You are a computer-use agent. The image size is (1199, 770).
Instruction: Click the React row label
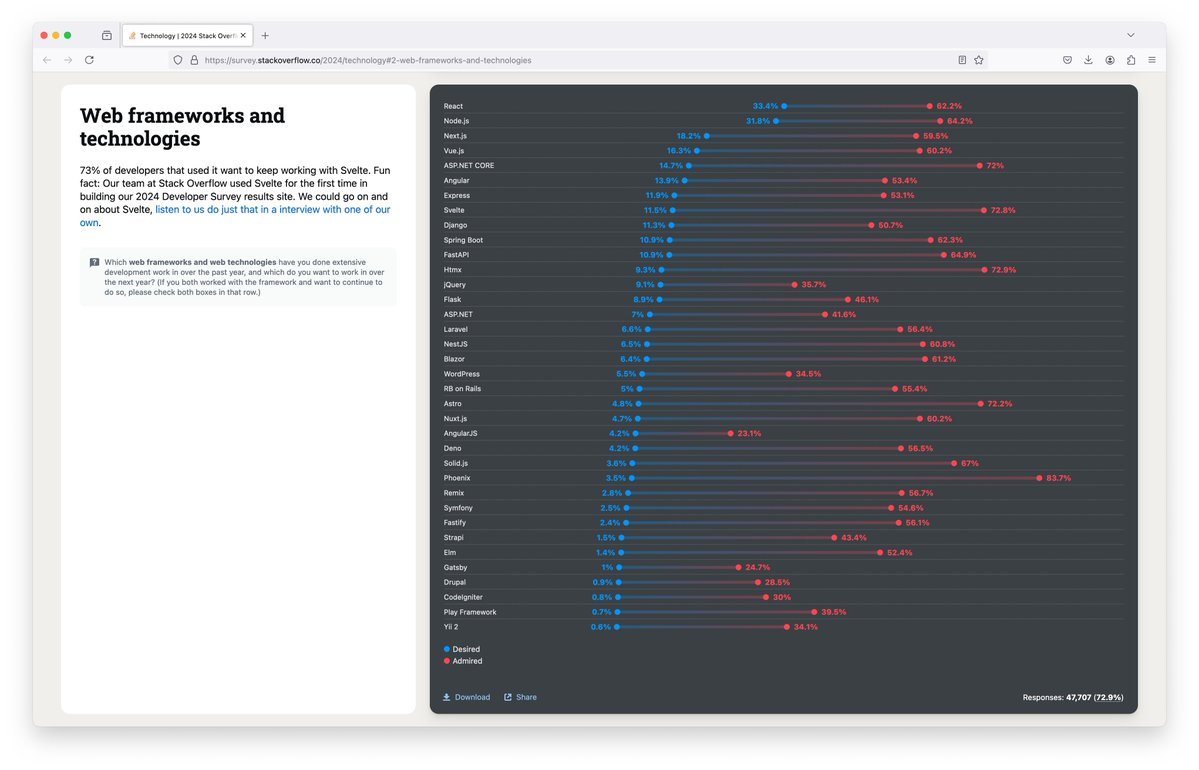[453, 106]
